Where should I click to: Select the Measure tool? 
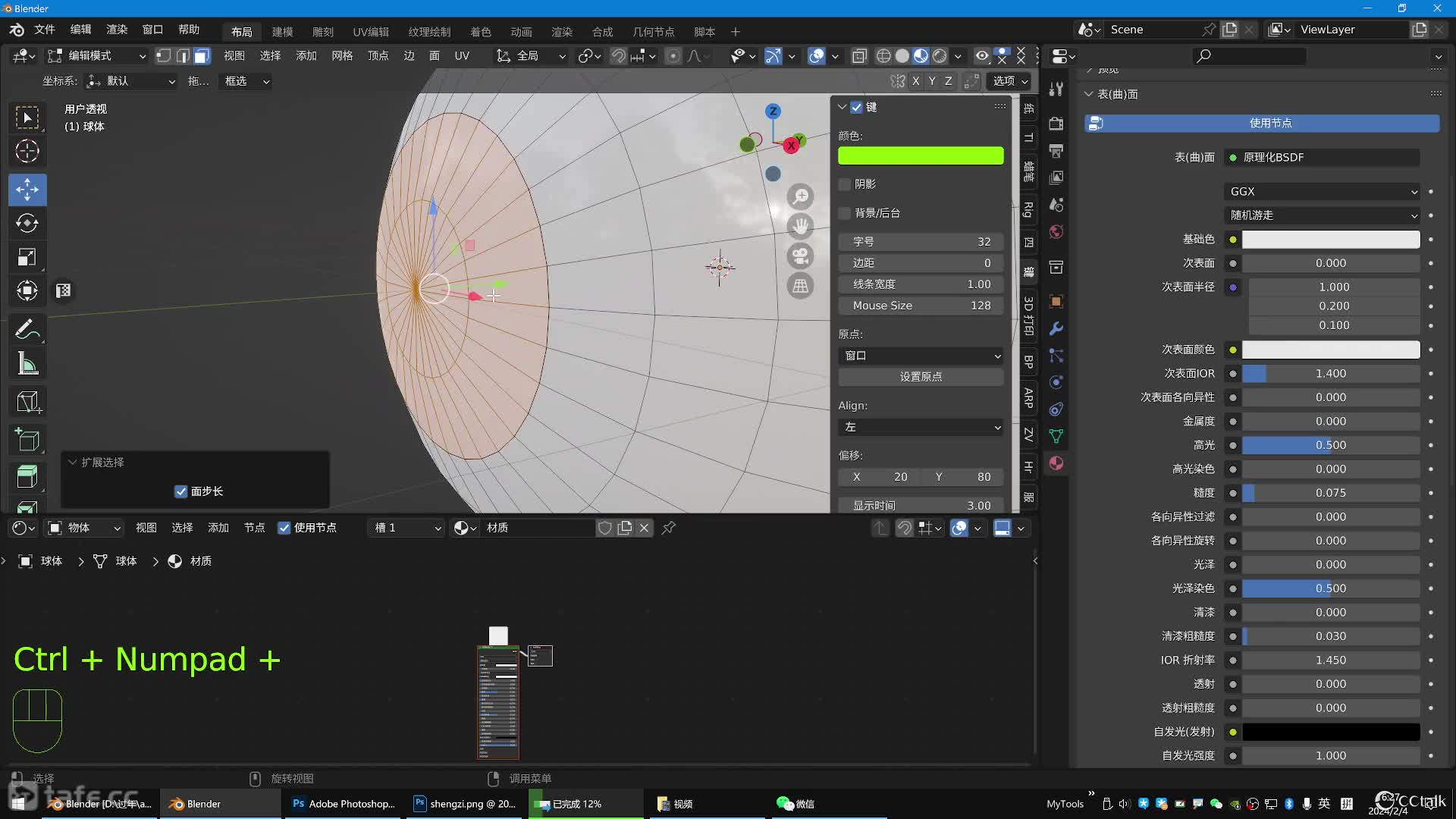pos(27,364)
